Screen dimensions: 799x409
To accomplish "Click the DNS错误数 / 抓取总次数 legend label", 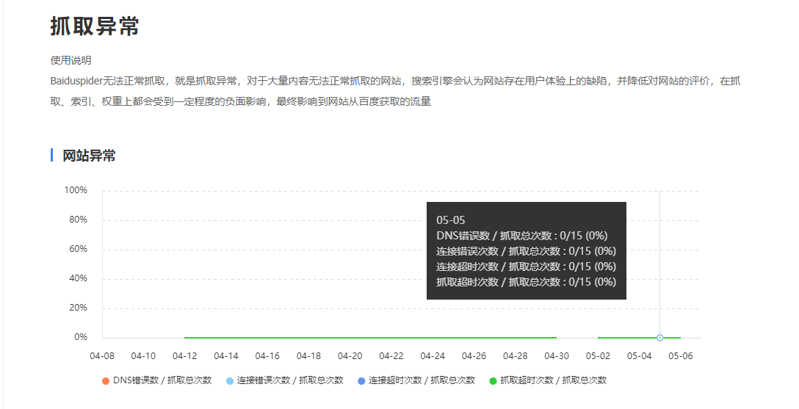I will tap(162, 380).
